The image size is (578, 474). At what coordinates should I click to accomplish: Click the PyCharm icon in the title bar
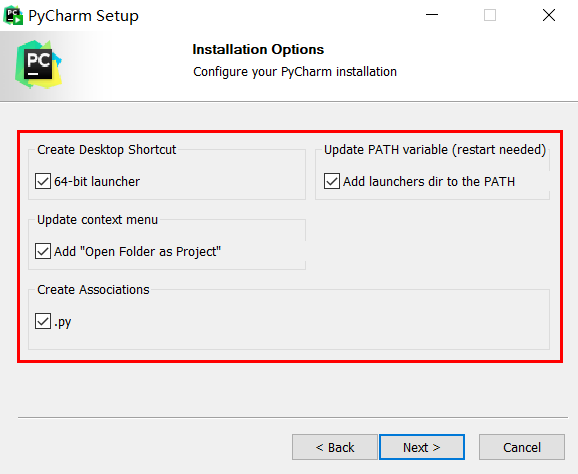point(13,15)
